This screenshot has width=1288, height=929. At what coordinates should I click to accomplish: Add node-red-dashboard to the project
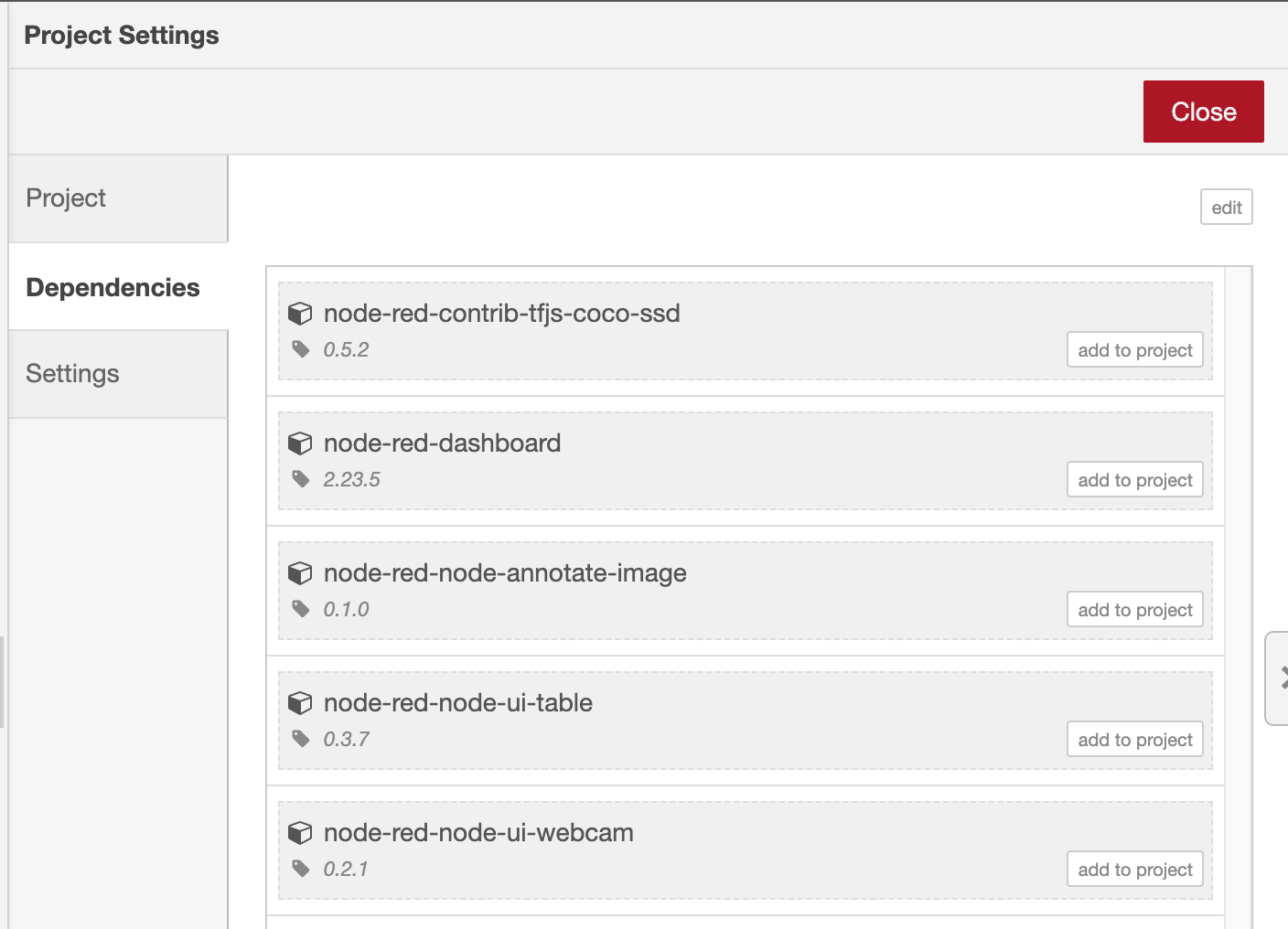click(x=1134, y=479)
